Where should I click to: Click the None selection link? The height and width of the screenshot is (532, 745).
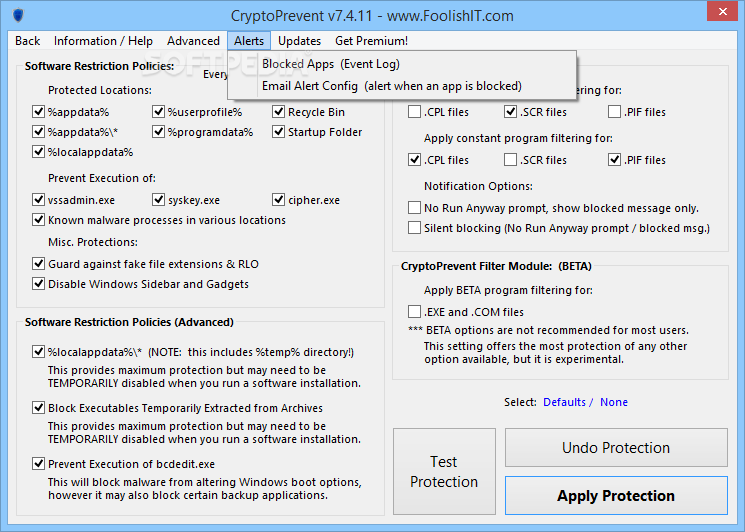[x=614, y=402]
